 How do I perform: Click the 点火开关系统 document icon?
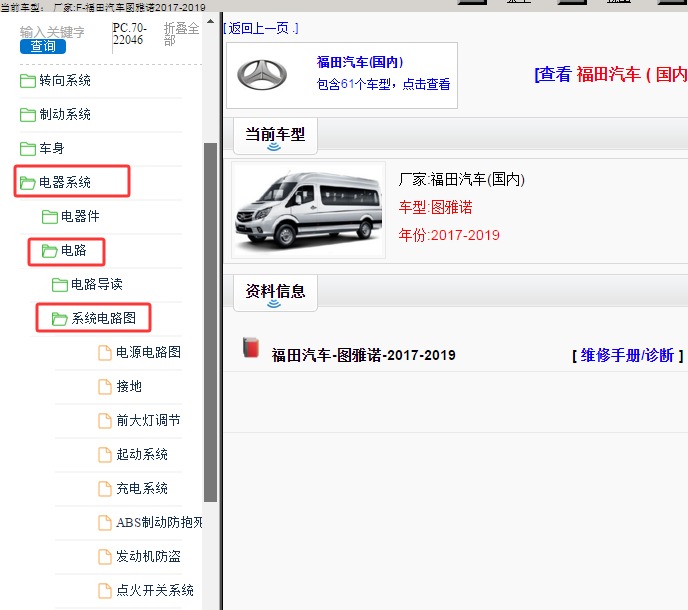104,591
